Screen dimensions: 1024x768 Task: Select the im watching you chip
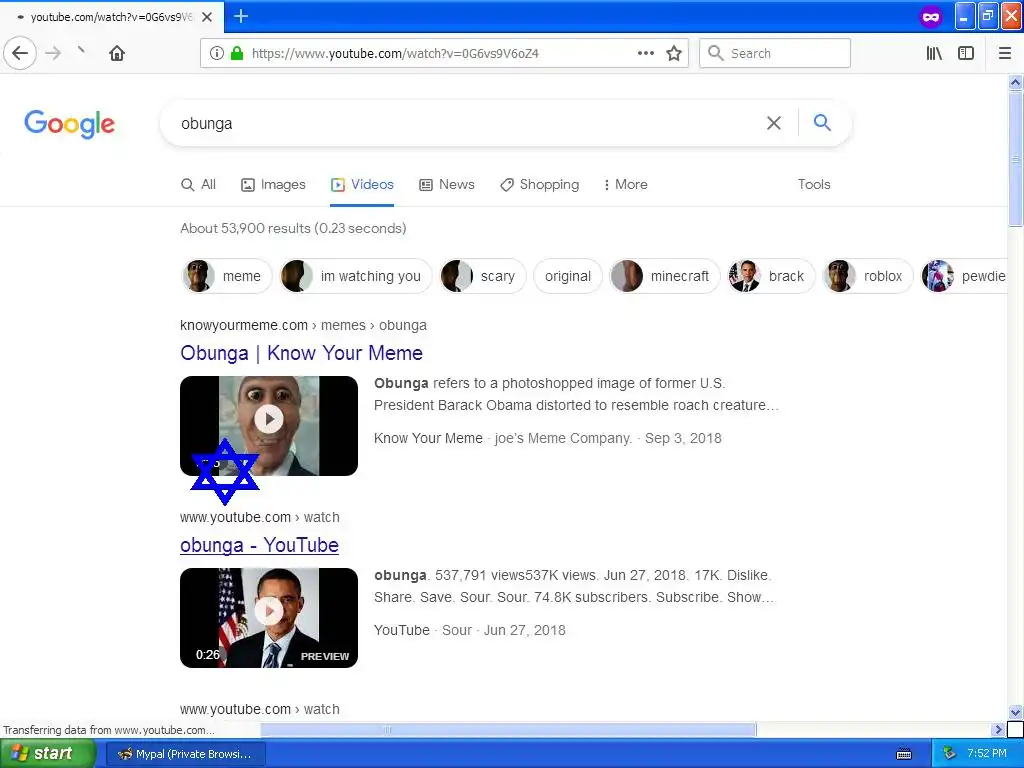pyautogui.click(x=356, y=276)
